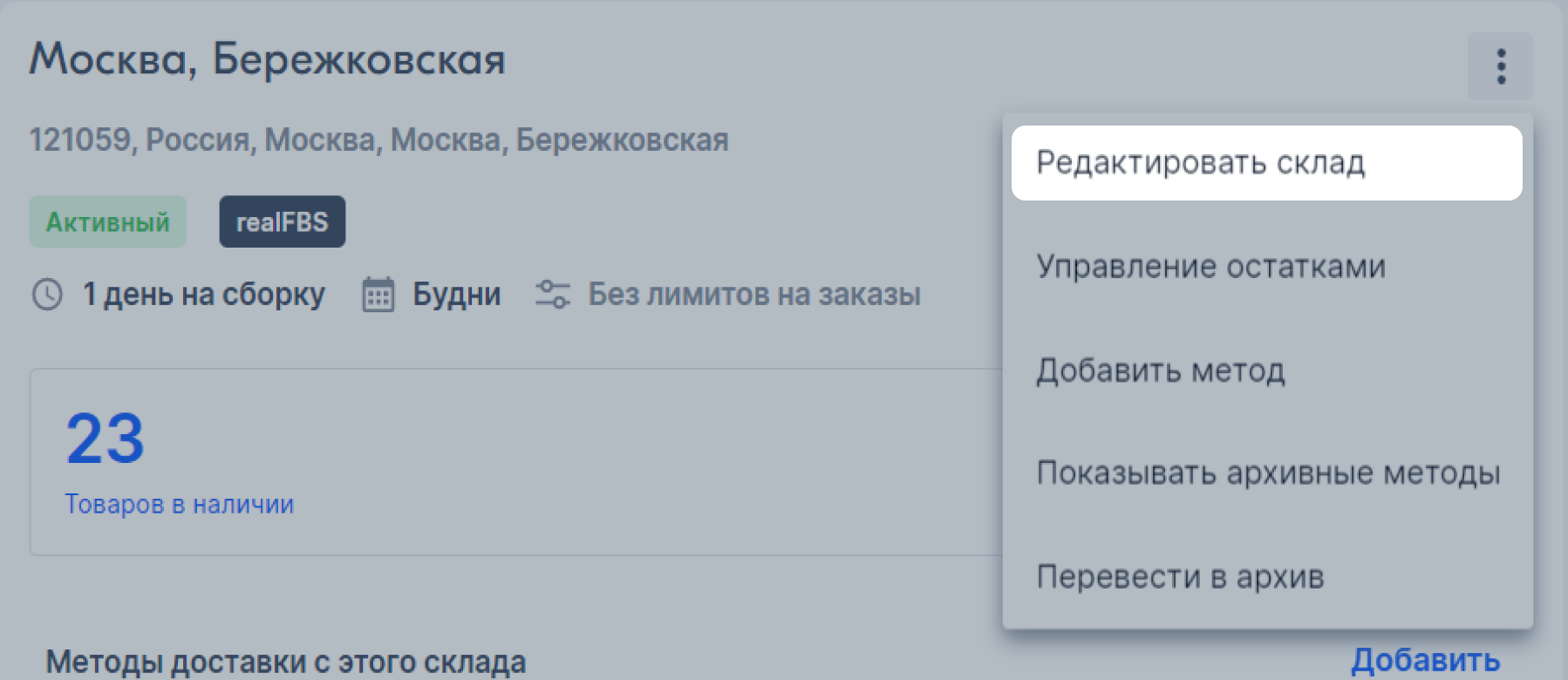Choose Управление остатками from menu
This screenshot has height=680, width=1568.
click(1267, 266)
